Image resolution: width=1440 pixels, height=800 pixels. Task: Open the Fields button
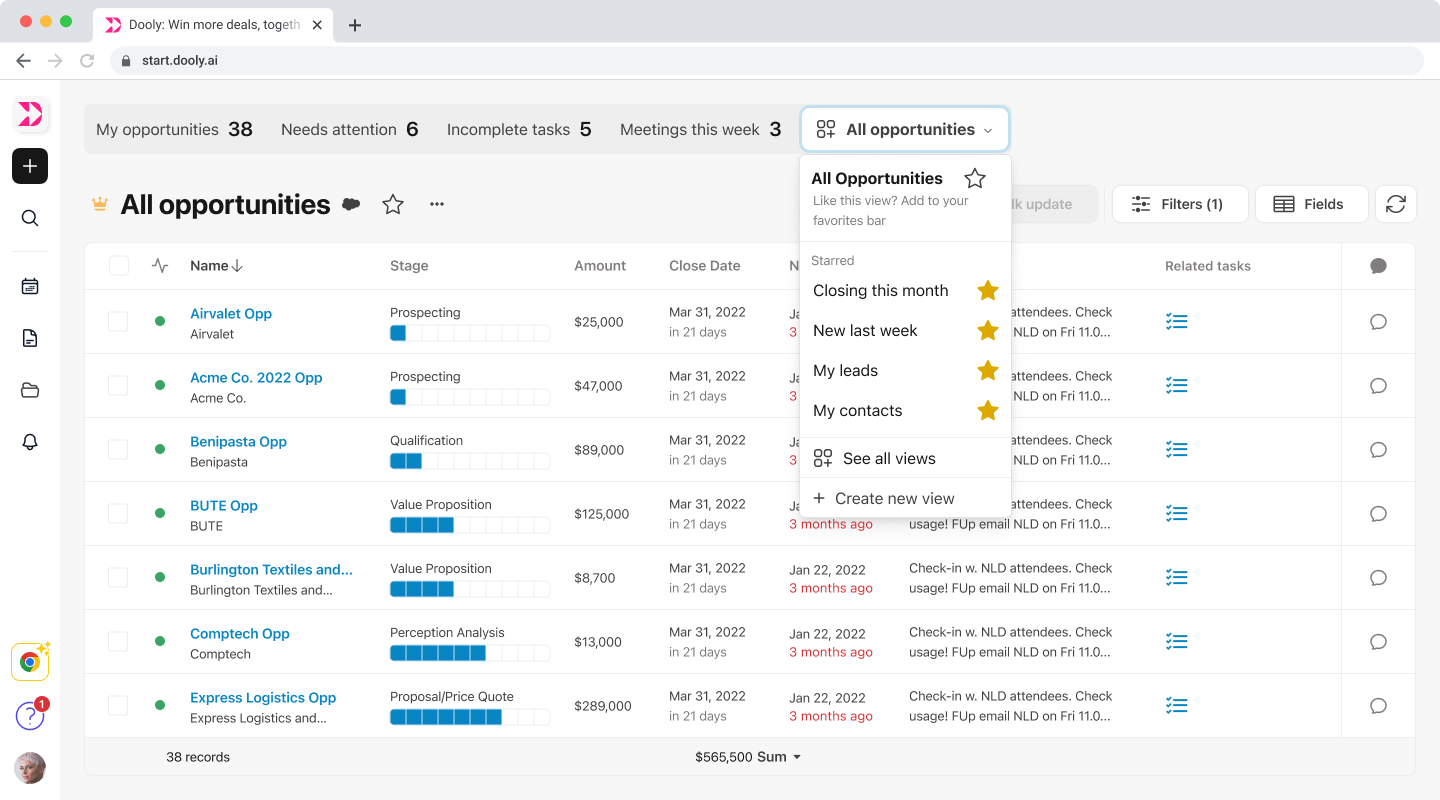(x=1311, y=204)
